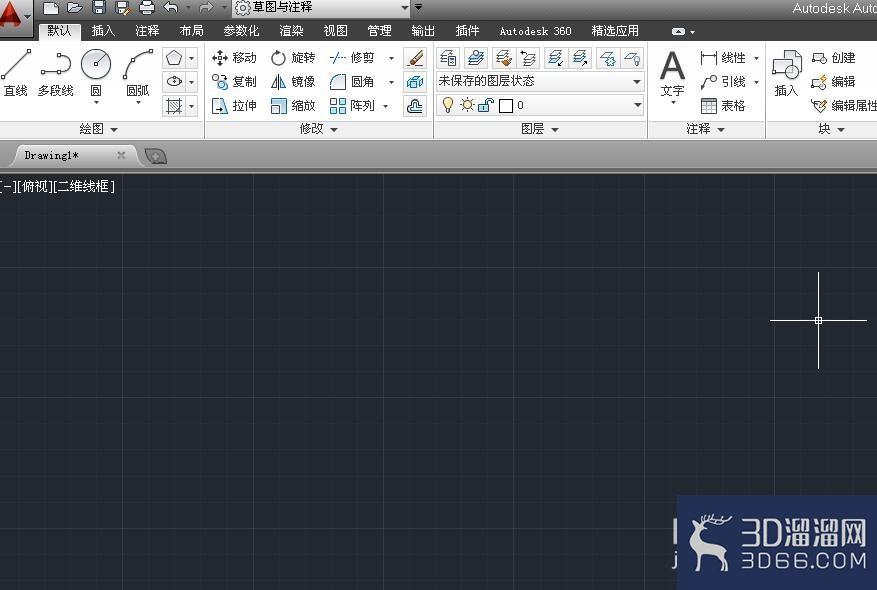Select the Line (直线) tool

16,73
